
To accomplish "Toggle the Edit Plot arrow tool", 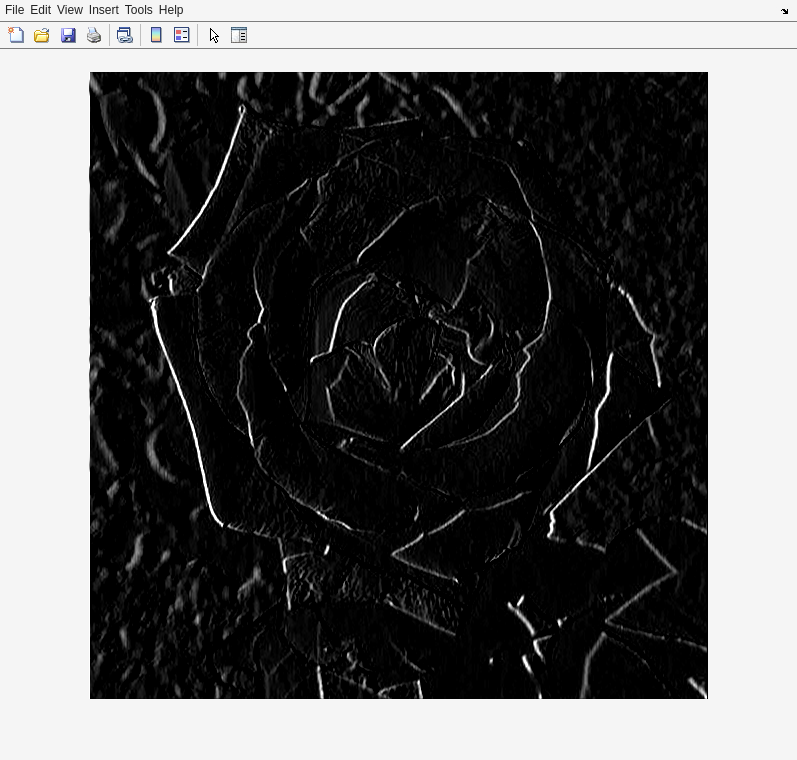I will (214, 35).
